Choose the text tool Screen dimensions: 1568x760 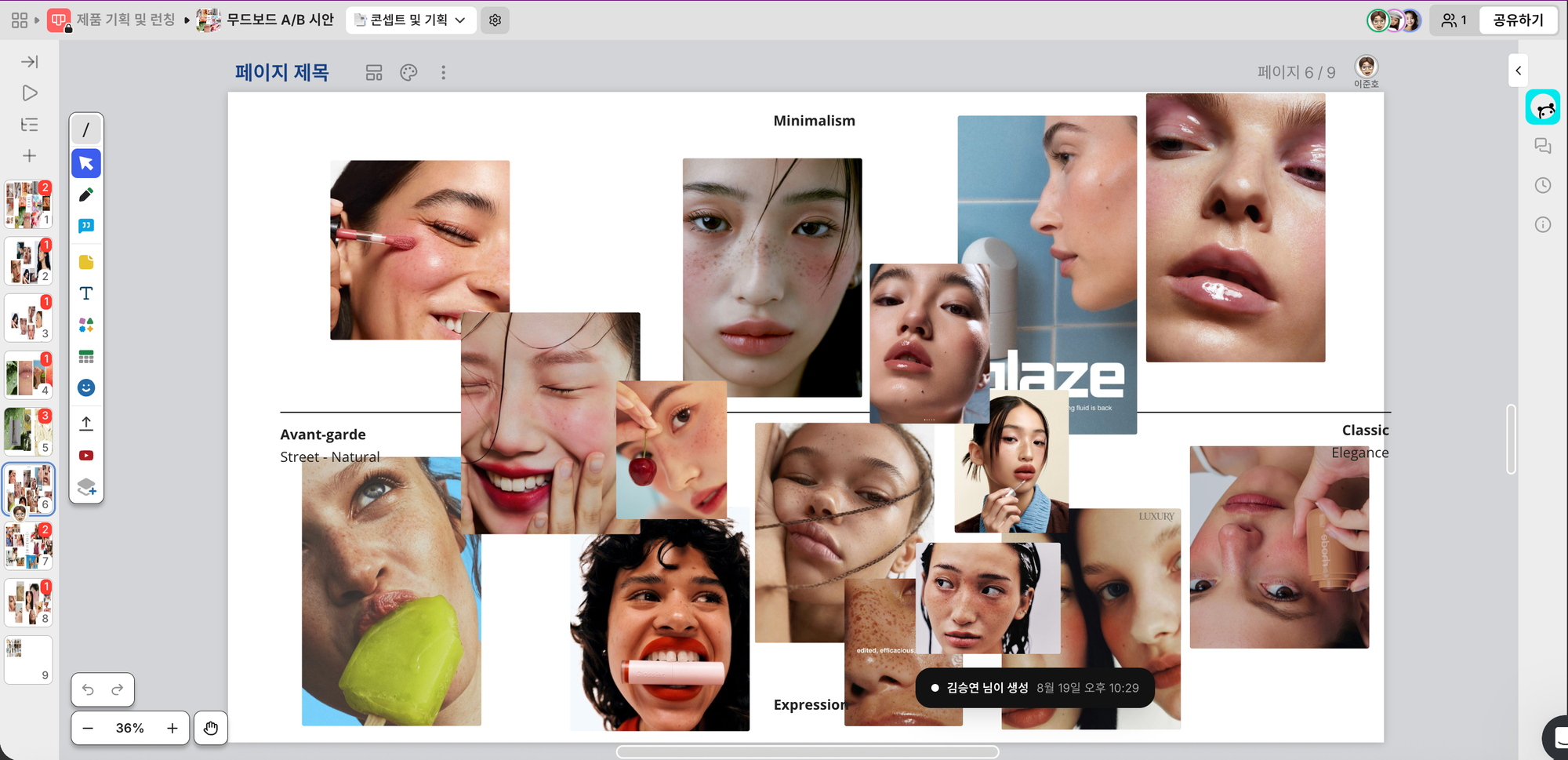[x=86, y=293]
